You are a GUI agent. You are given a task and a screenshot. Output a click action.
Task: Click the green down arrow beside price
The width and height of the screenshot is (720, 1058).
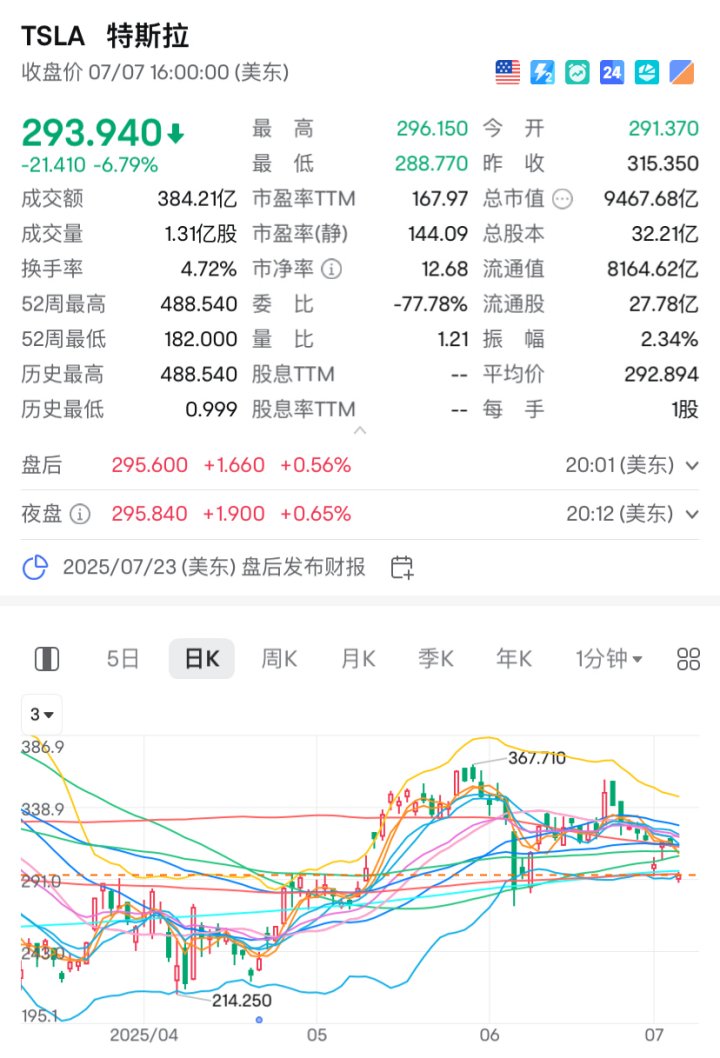coord(176,134)
